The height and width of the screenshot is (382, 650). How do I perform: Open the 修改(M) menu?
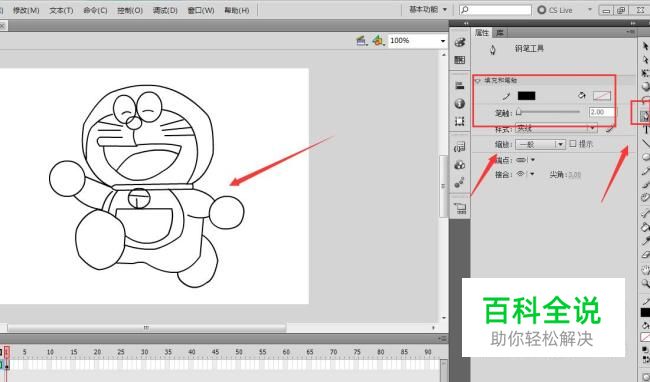tap(26, 10)
